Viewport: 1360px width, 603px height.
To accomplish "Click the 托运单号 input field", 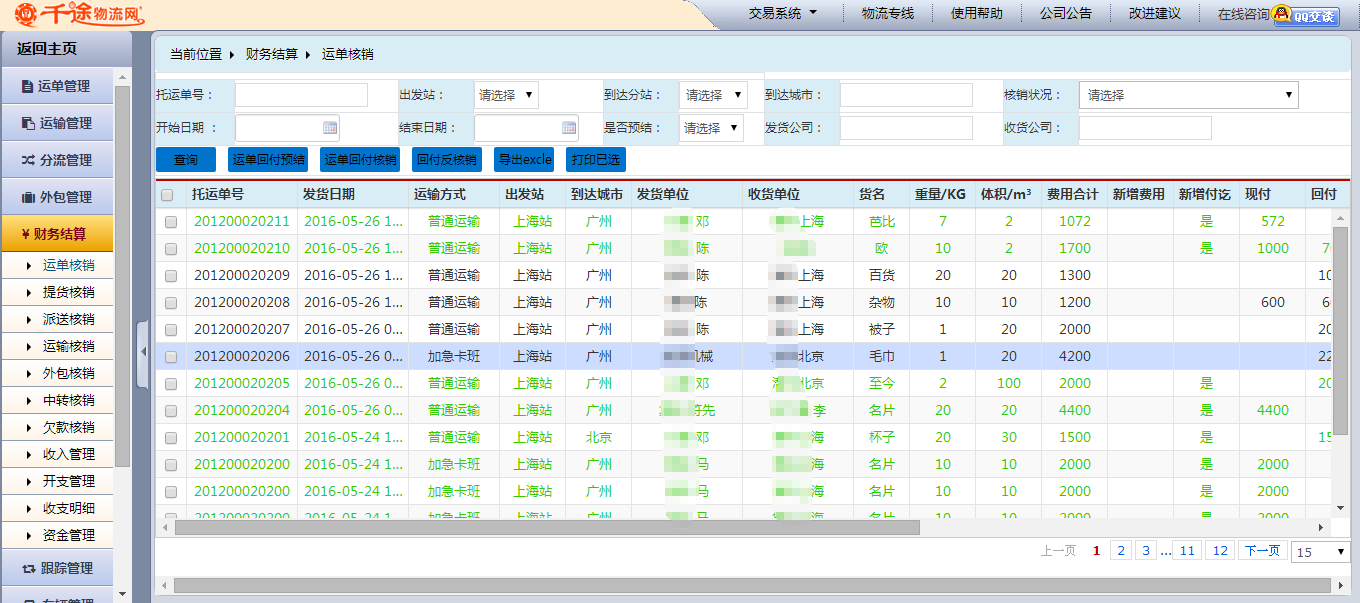I will point(301,95).
